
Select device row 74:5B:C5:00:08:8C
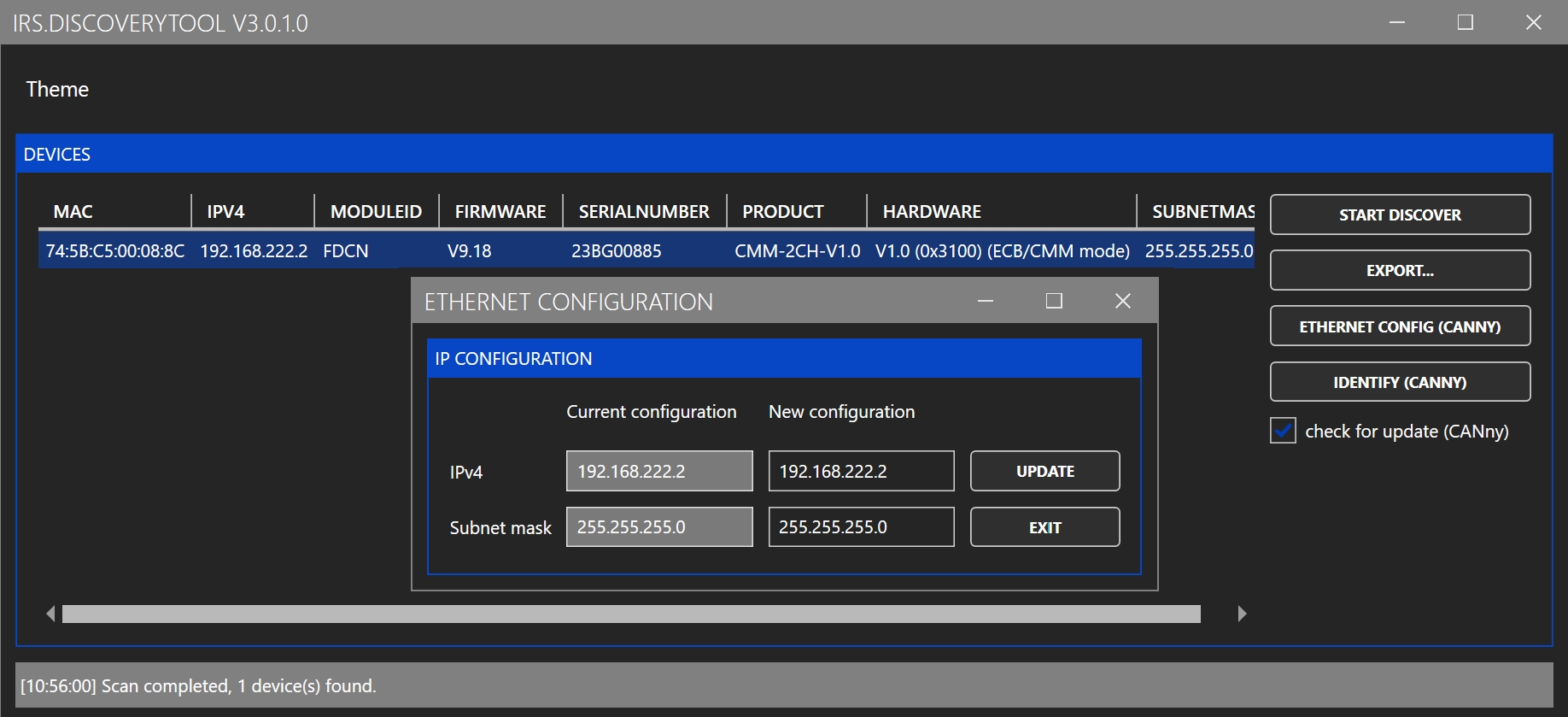coord(115,251)
